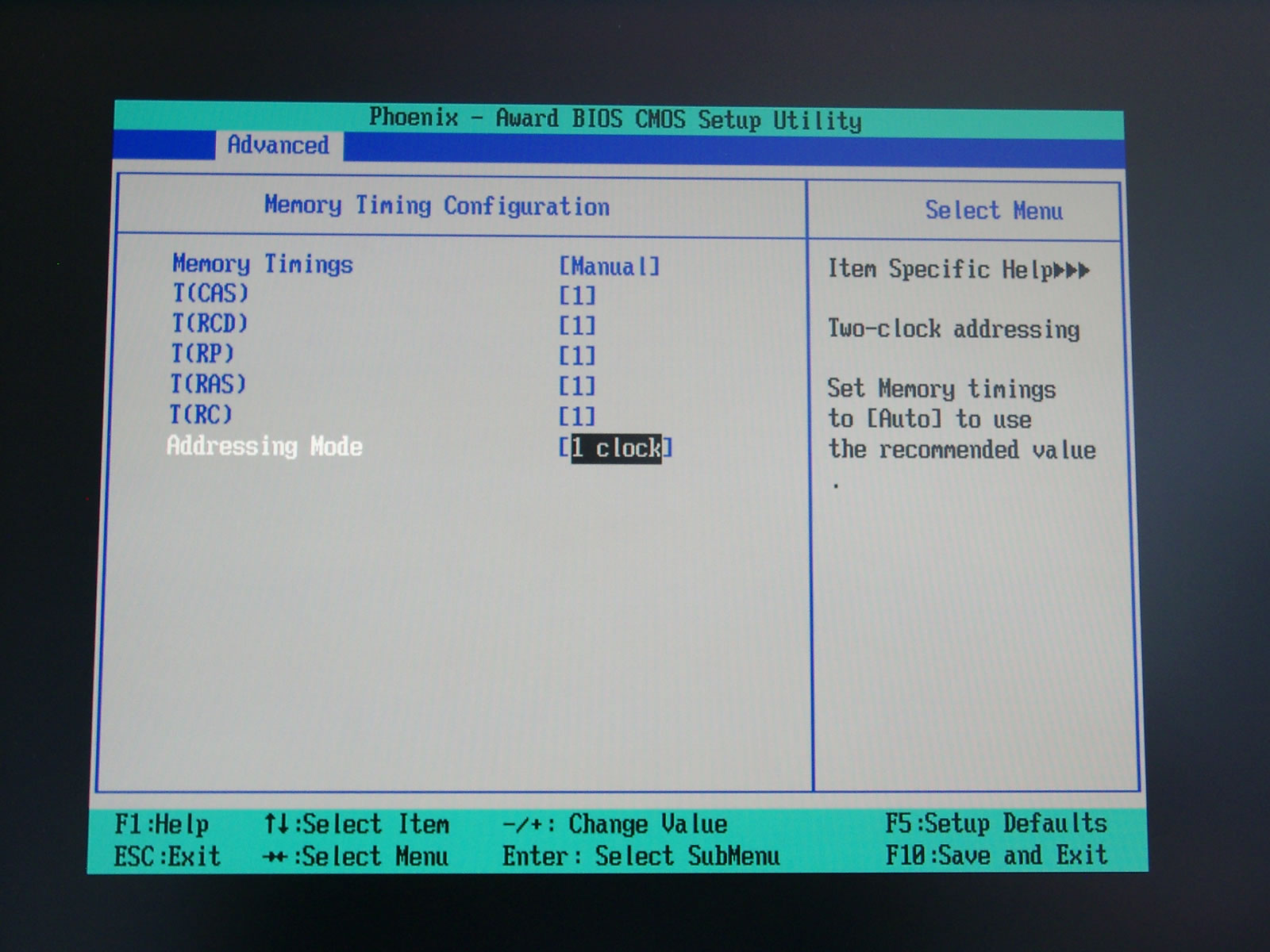Viewport: 1270px width, 952px height.
Task: Click the Two-clock addressing help text
Action: pos(953,329)
